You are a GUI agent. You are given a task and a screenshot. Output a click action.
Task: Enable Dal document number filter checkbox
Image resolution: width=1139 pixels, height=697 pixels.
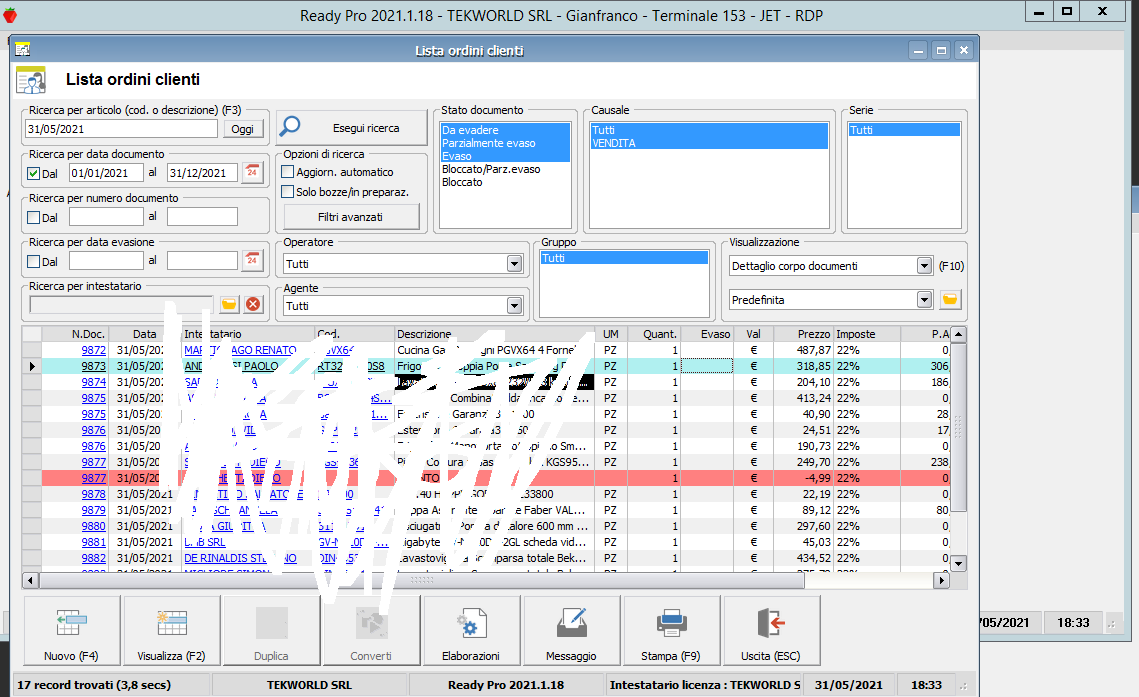pos(33,217)
